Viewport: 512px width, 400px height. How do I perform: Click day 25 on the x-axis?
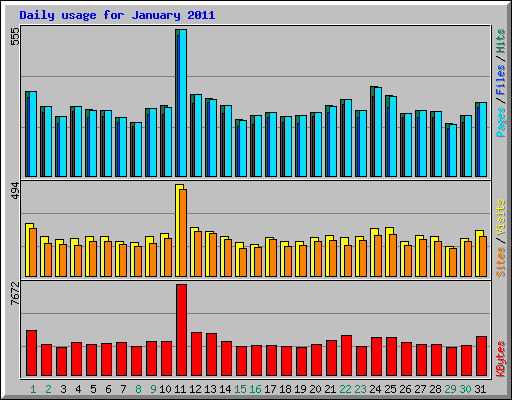pyautogui.click(x=390, y=389)
